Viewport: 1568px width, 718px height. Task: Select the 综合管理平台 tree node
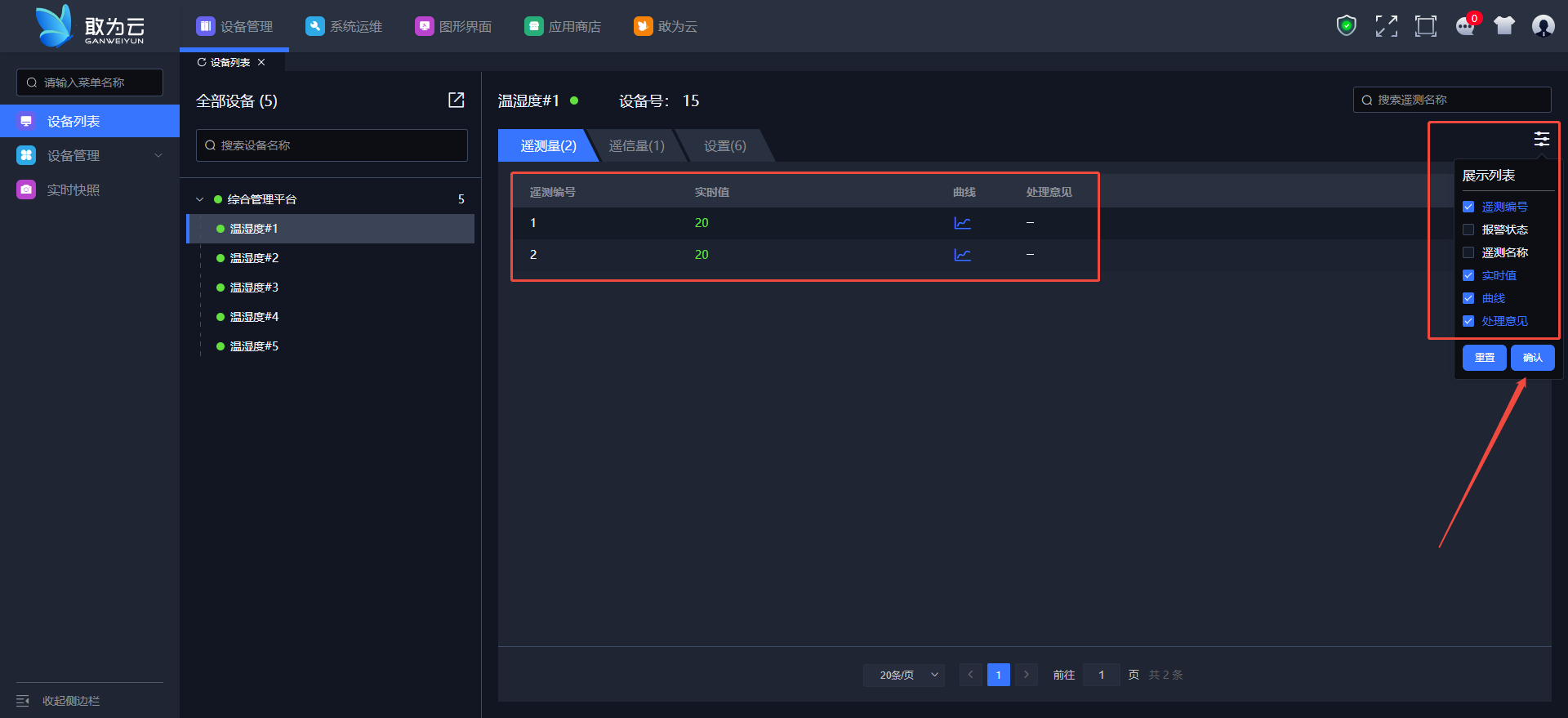261,199
